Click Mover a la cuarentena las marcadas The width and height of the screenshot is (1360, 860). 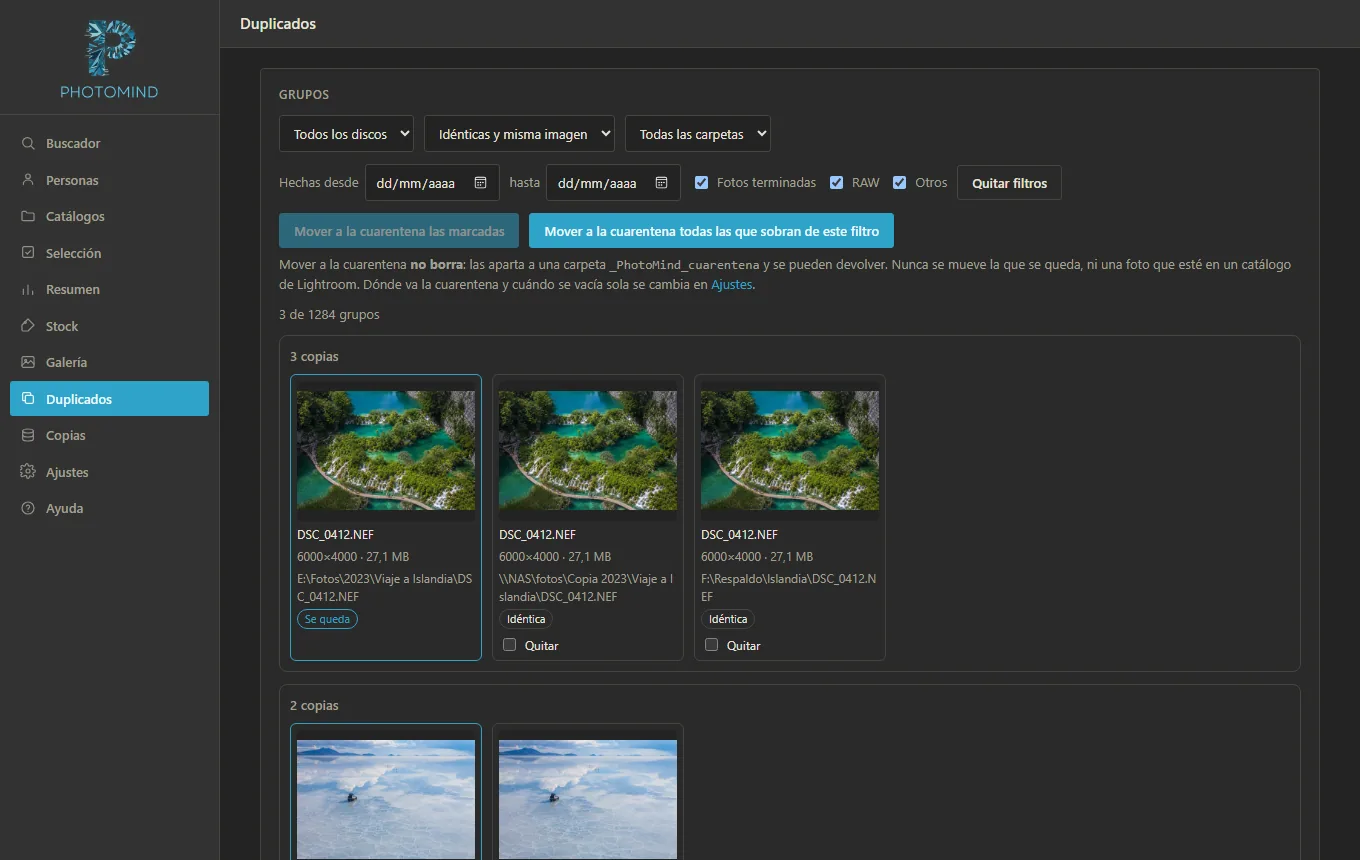coord(399,231)
